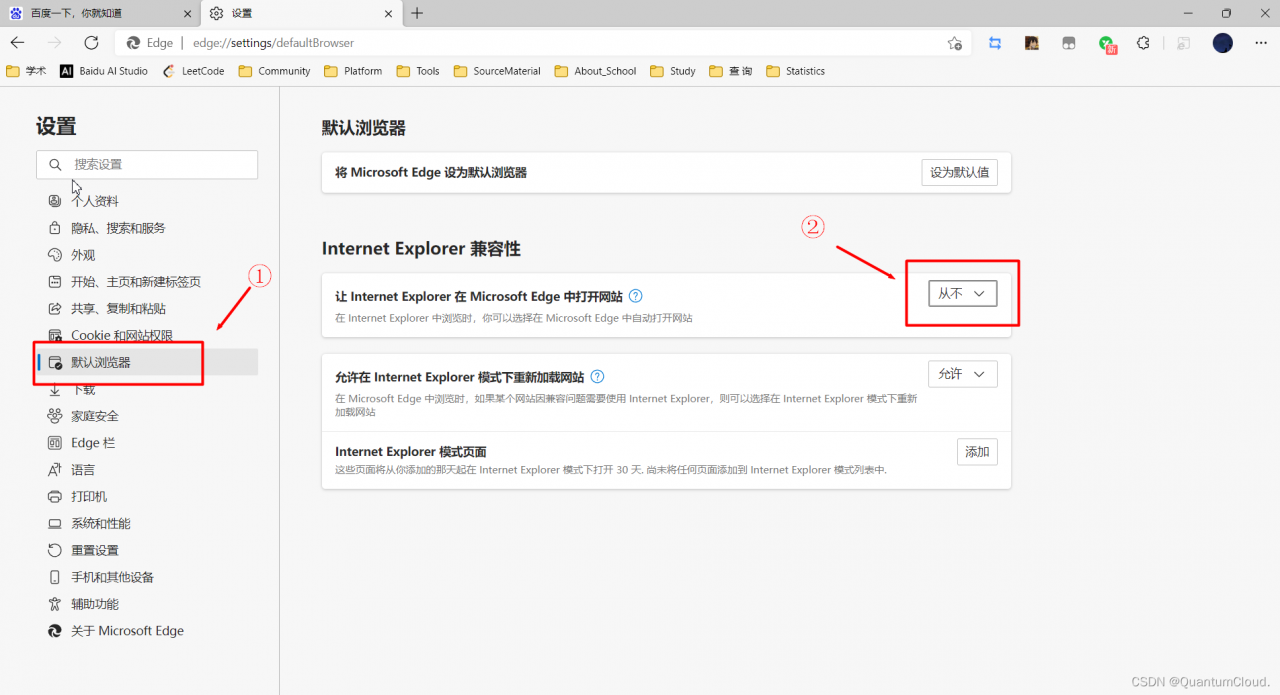
Task: Click the Internet Explorer mode toolbar icon
Action: pyautogui.click(x=1184, y=43)
